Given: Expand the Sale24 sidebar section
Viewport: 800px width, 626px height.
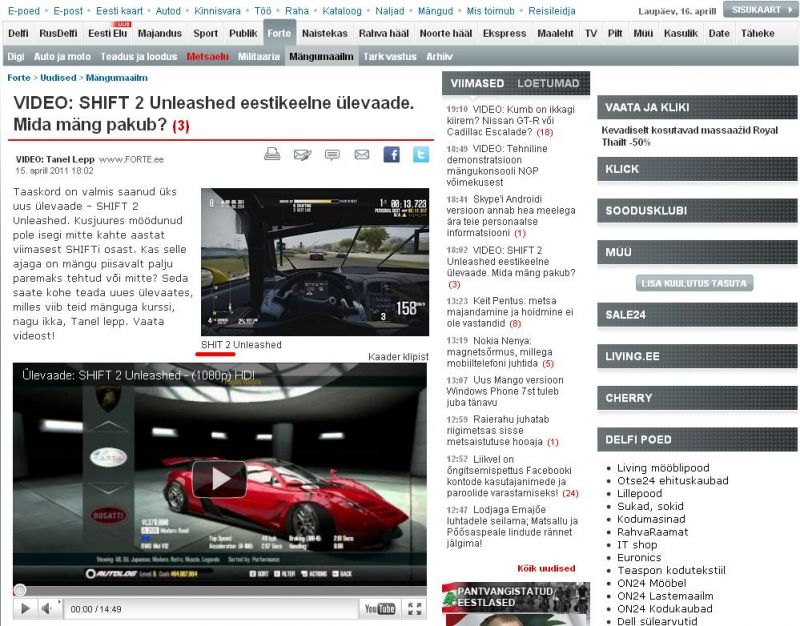Looking at the screenshot, I should coord(697,315).
